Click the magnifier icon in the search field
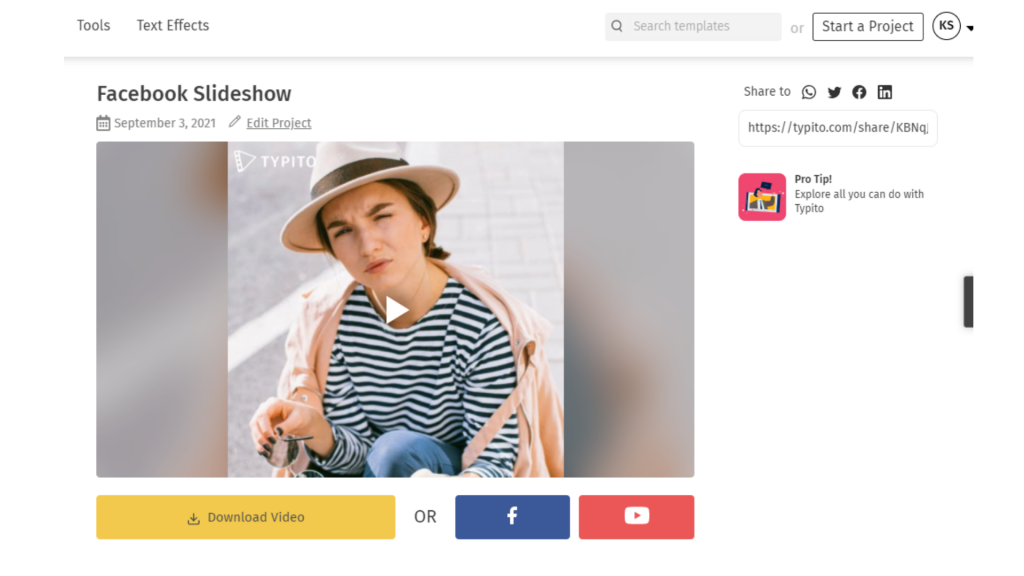The height and width of the screenshot is (576, 1024). pos(617,26)
